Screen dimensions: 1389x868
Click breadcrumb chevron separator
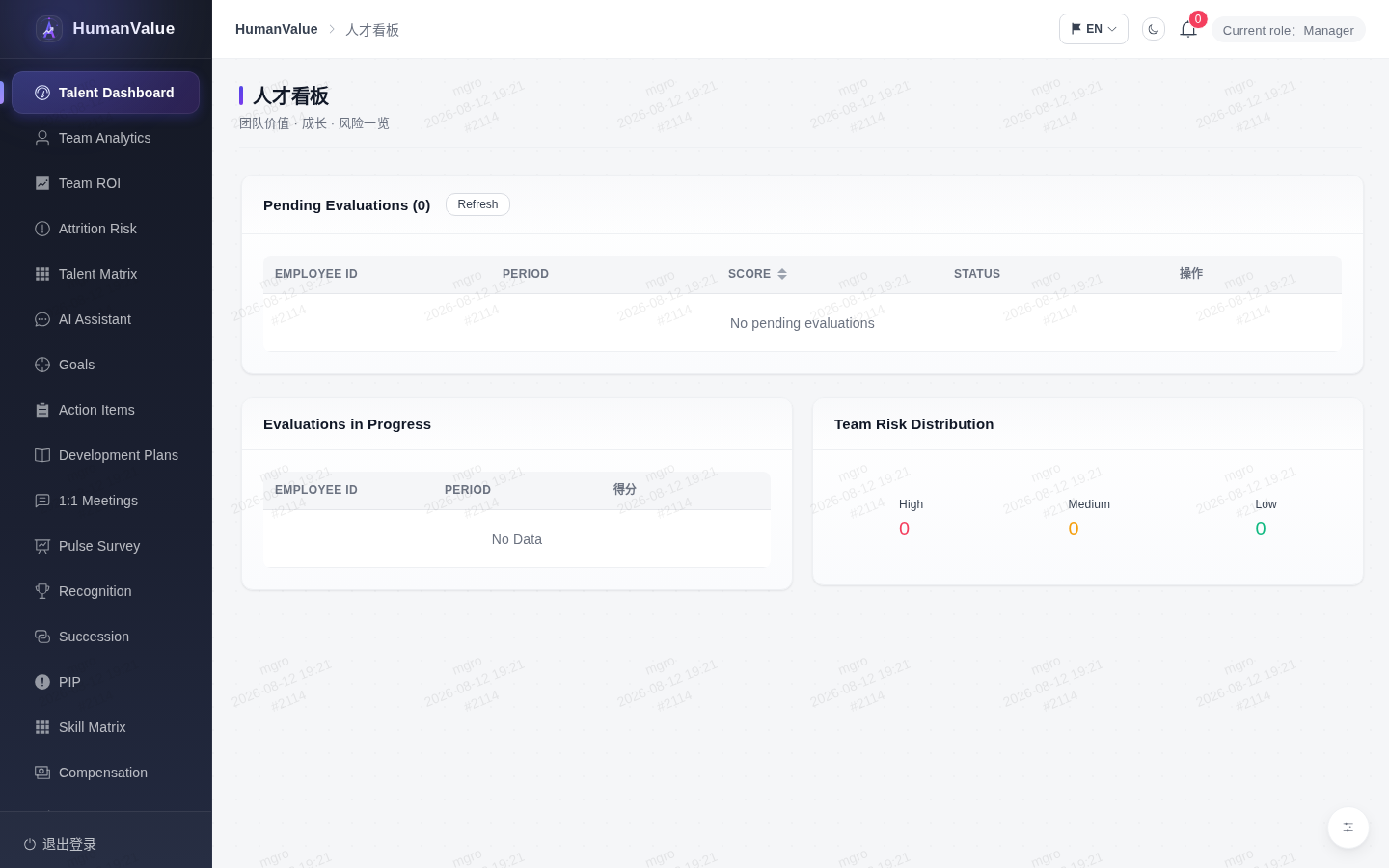click(x=332, y=29)
